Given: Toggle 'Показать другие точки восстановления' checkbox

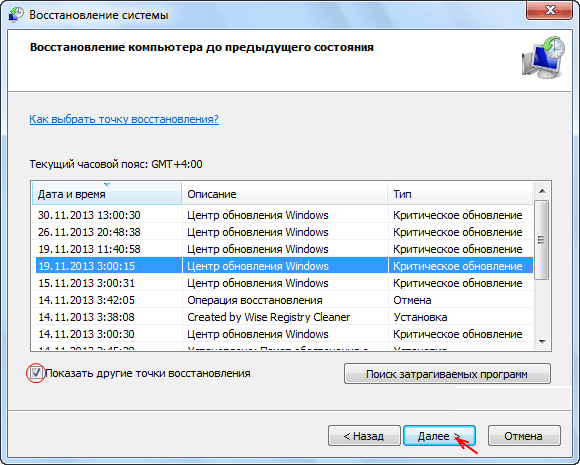Looking at the screenshot, I should 36,373.
